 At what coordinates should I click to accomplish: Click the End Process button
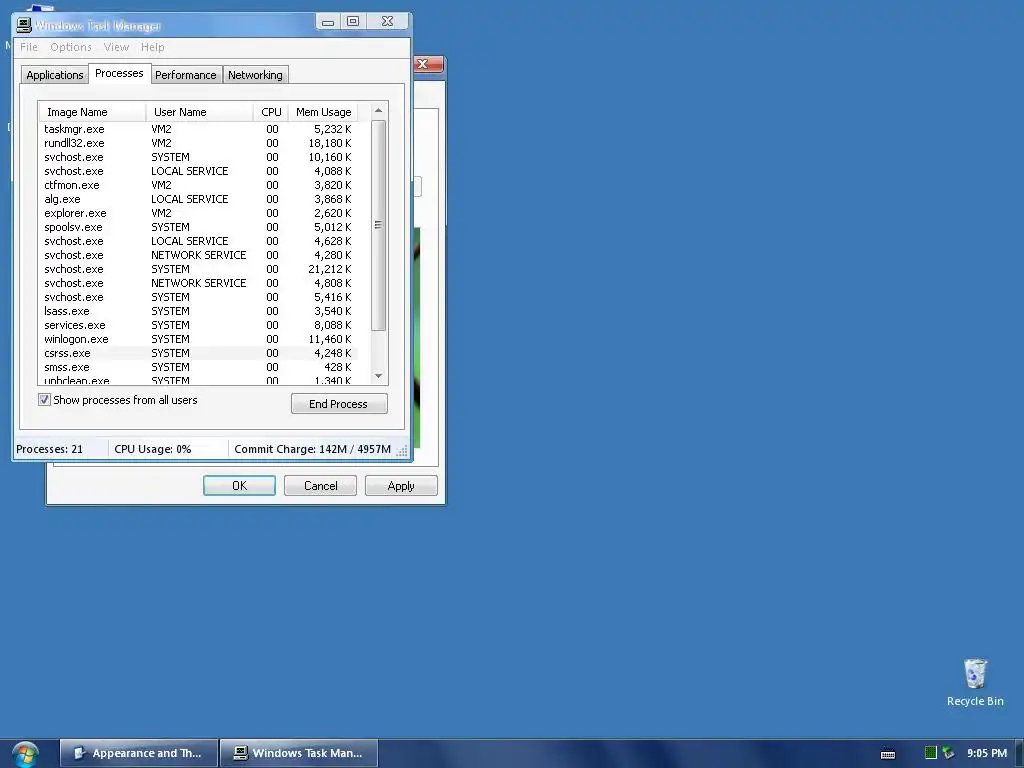339,404
